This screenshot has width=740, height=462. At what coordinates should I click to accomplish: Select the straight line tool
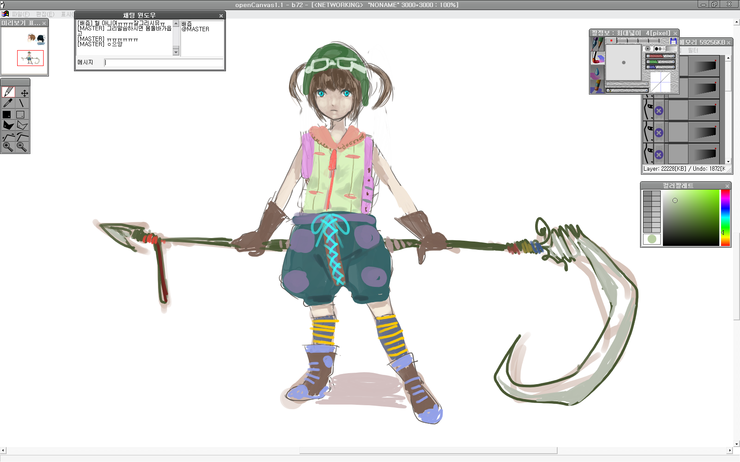click(22, 103)
